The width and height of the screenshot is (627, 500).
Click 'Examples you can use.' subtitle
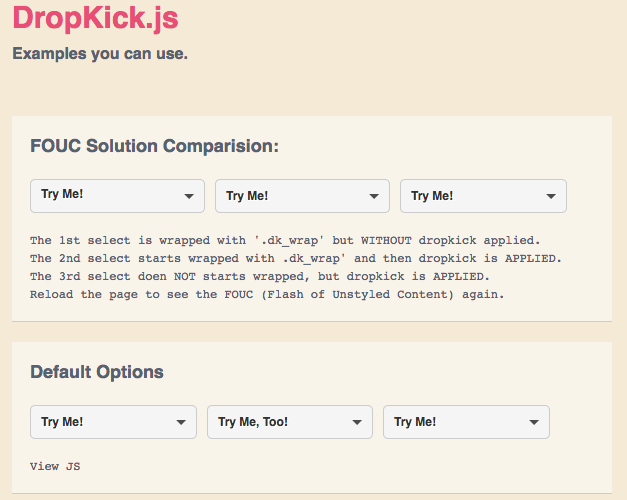tap(100, 54)
